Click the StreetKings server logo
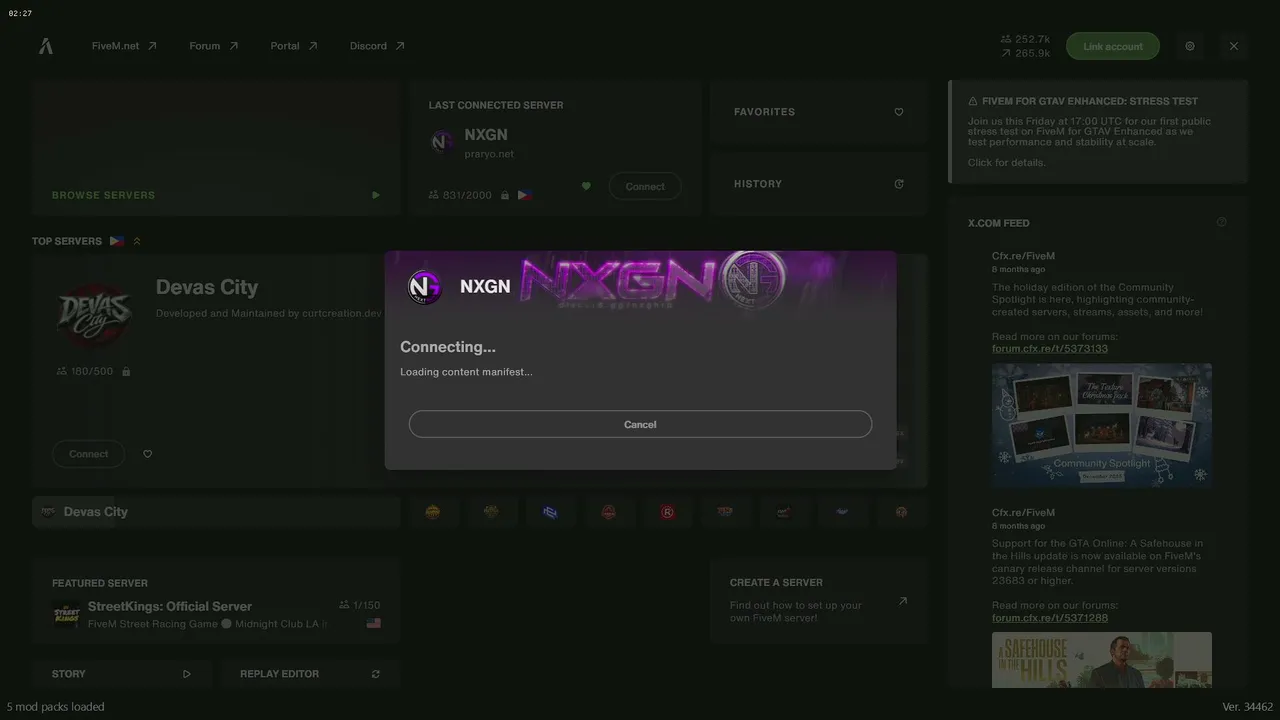The image size is (1280, 720). tap(66, 615)
